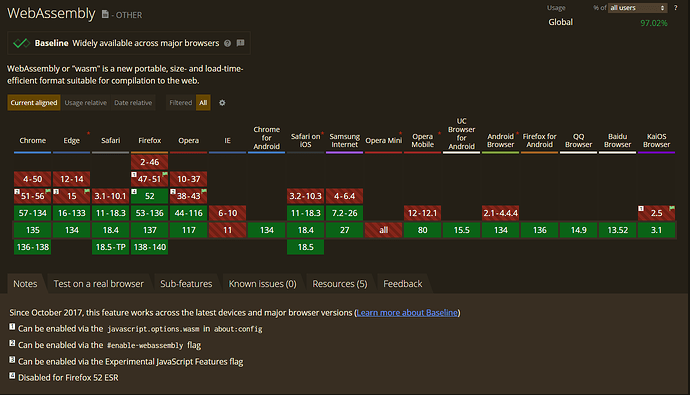Viewport: 690px width, 395px height.
Task: Switch to Date relative view
Action: (x=133, y=102)
